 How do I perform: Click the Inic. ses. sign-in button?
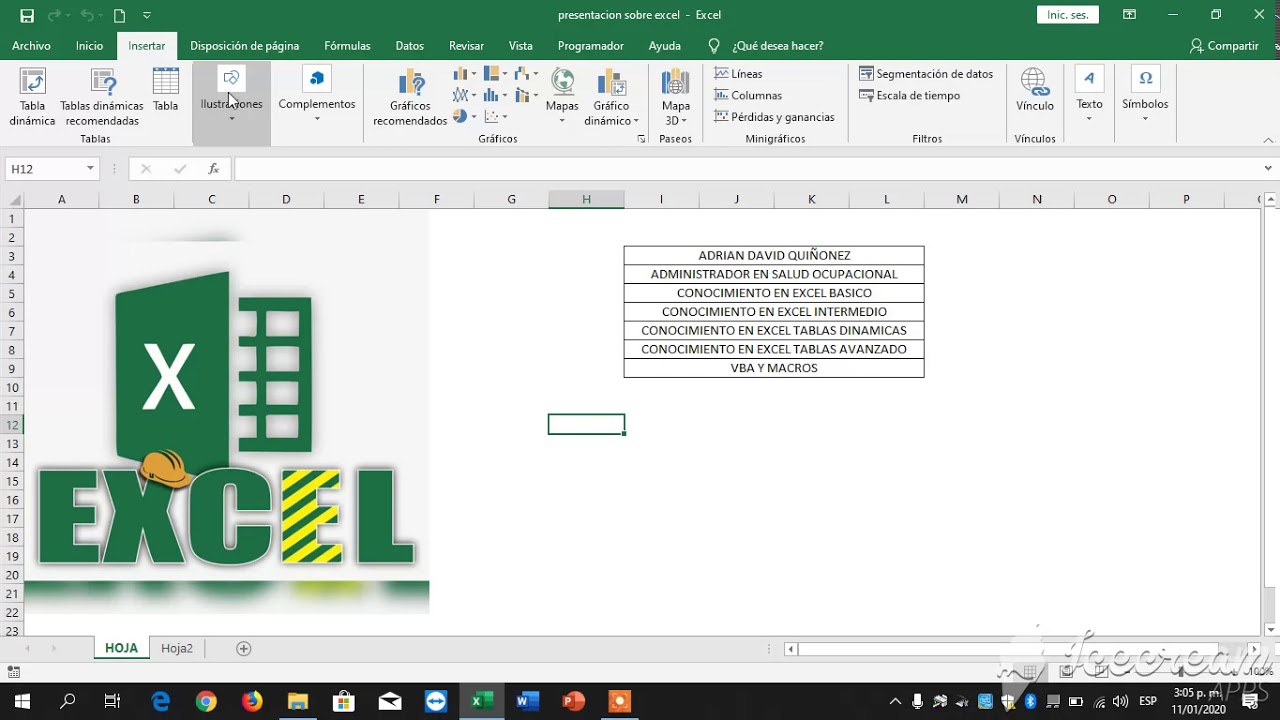1067,15
